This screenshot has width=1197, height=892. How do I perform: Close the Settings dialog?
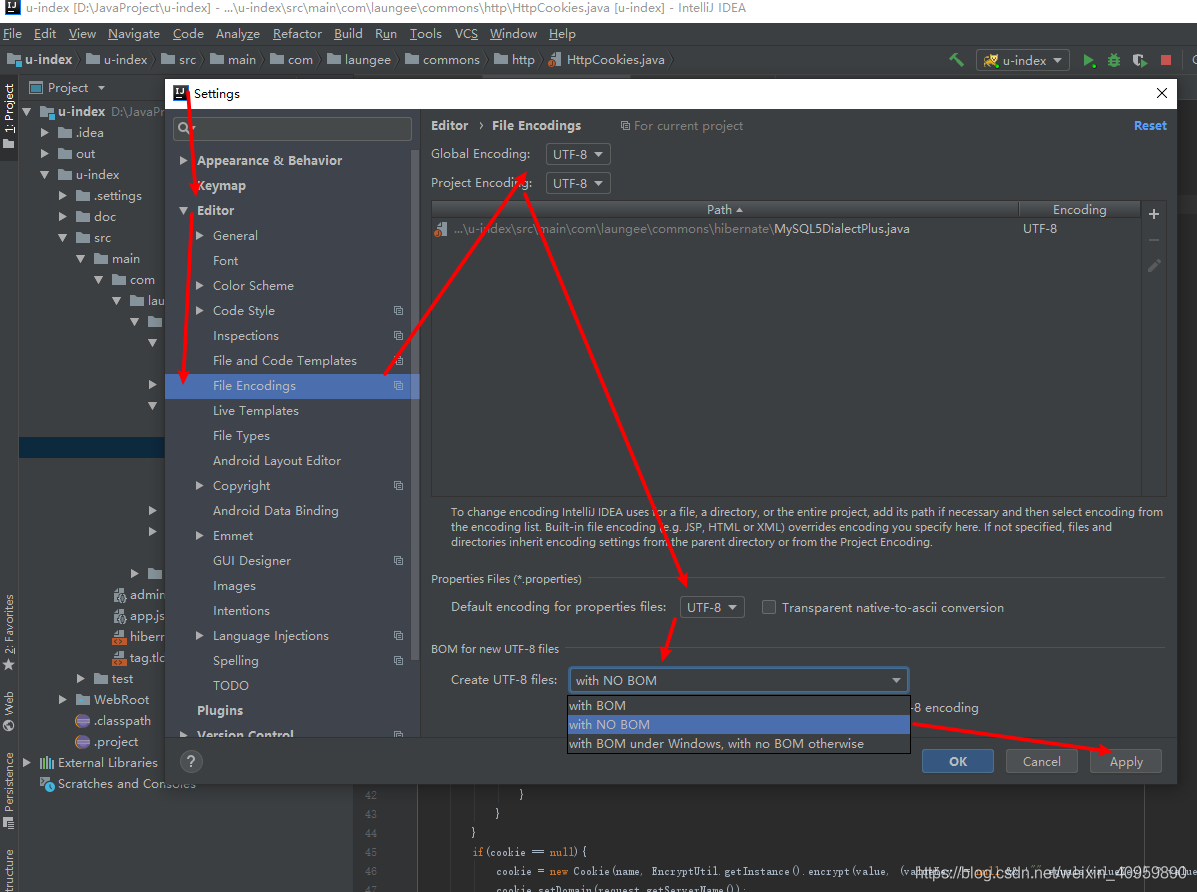point(1161,93)
